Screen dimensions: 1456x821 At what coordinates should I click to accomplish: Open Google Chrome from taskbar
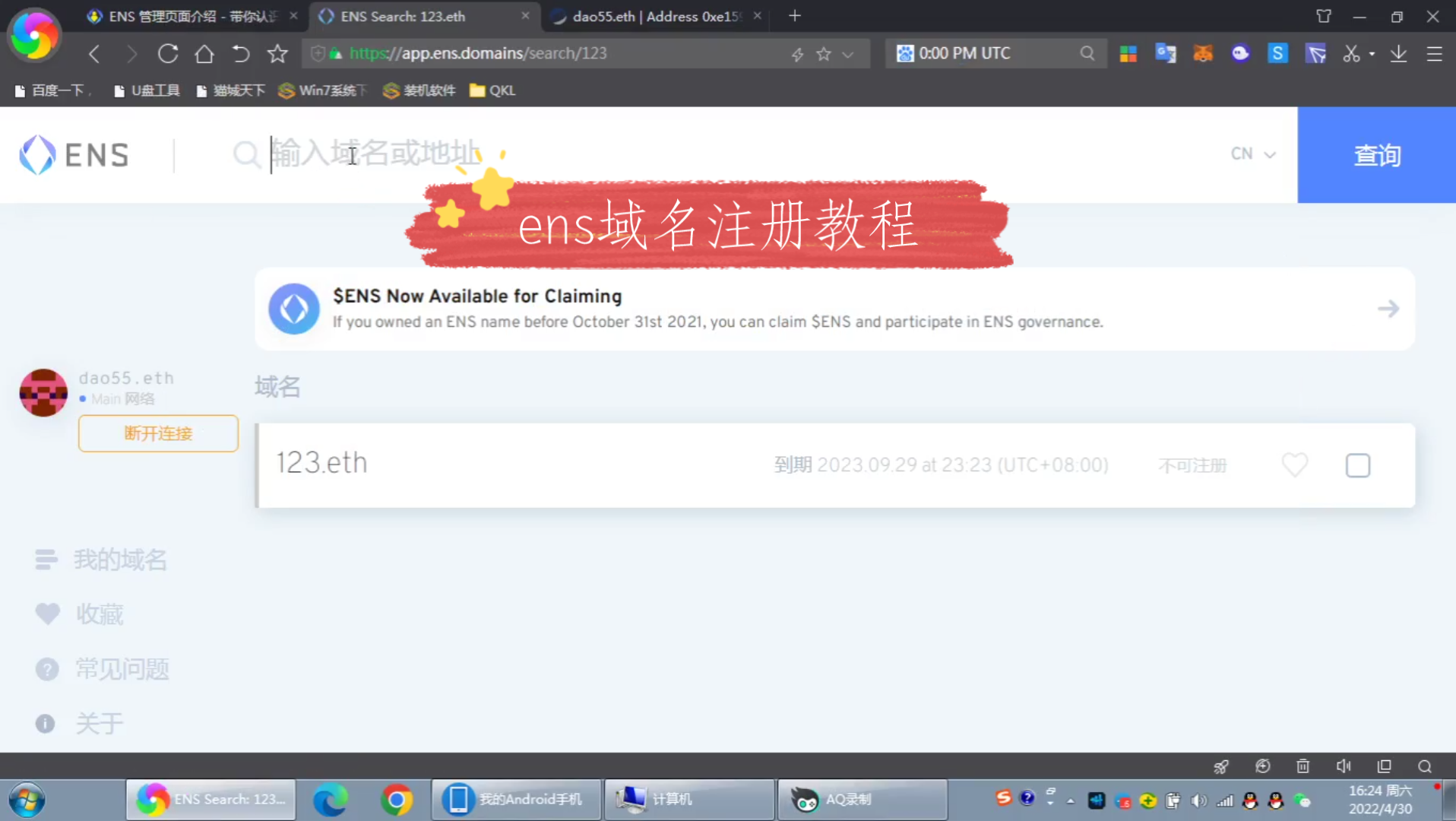pos(397,800)
